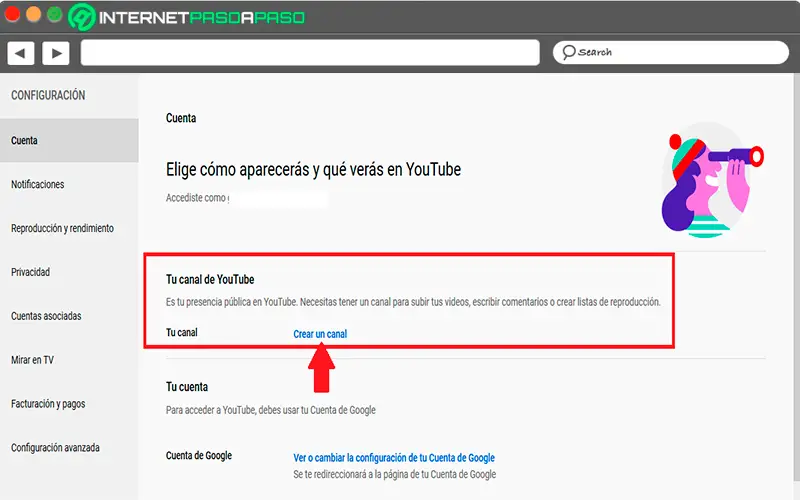Open Reproducción y rendimiento settings
This screenshot has height=500, width=800.
[62, 228]
